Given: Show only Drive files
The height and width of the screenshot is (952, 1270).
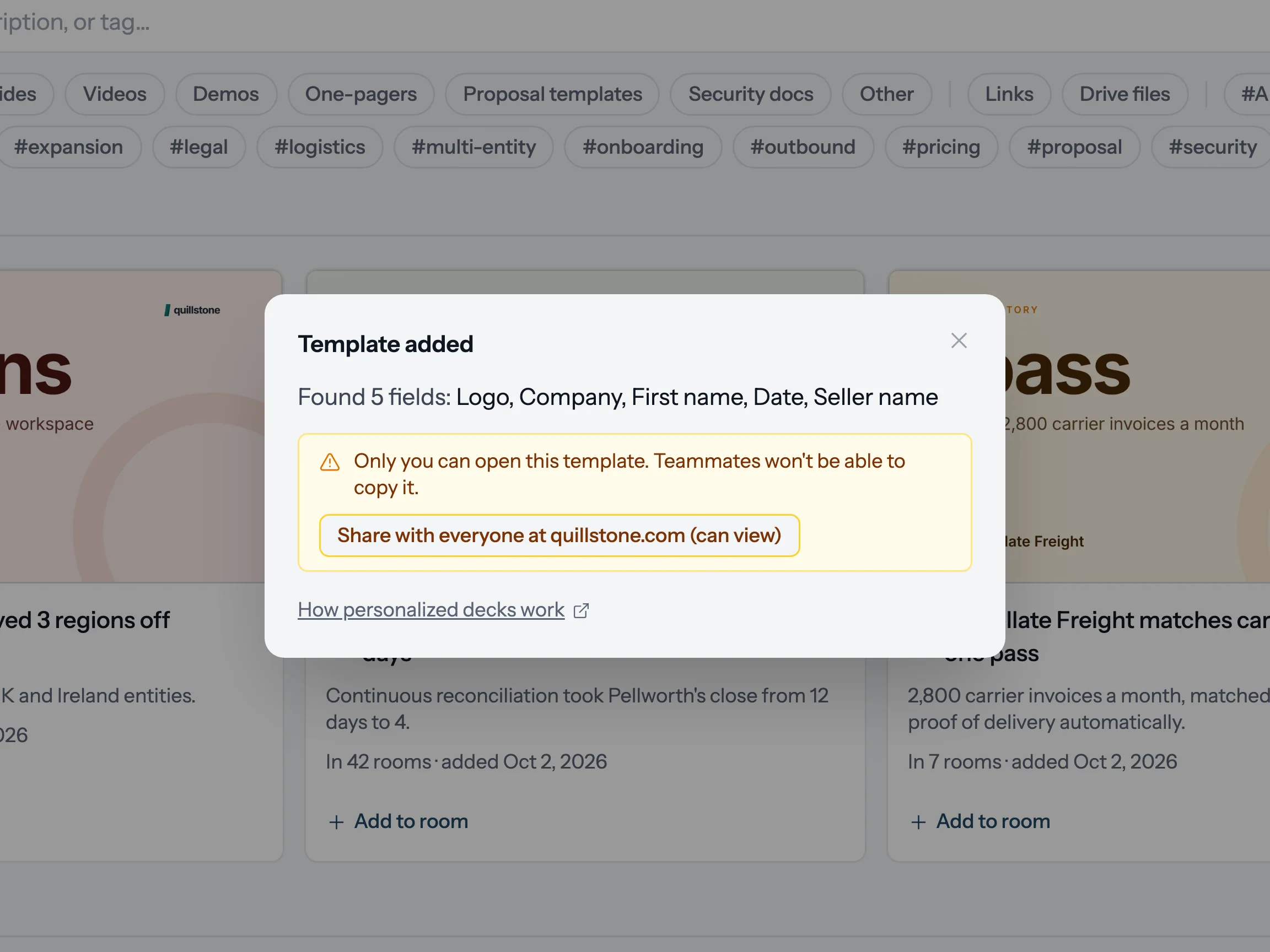Looking at the screenshot, I should click(x=1124, y=94).
